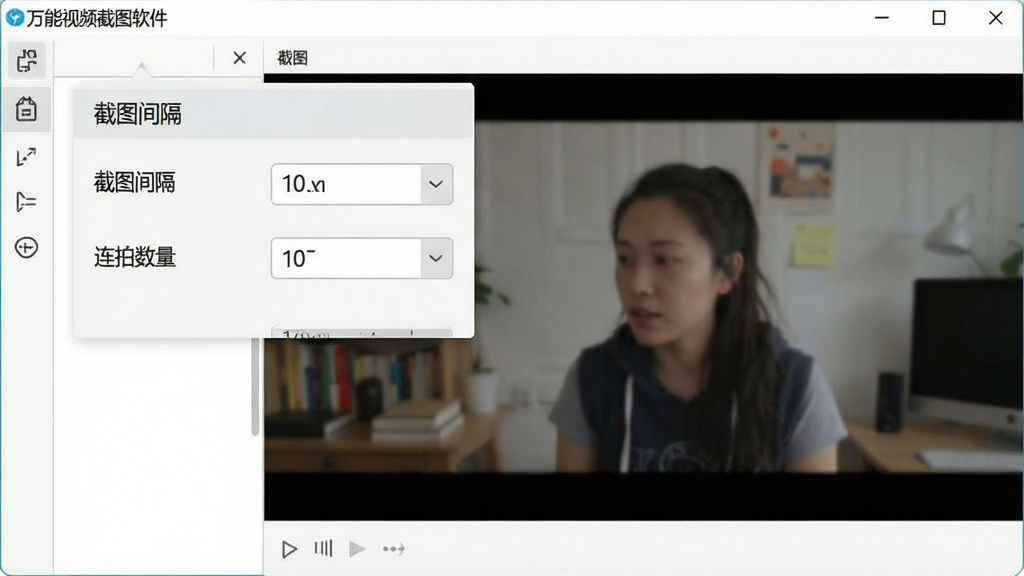Click the 万能视频截图软件 window title
This screenshot has height=576, width=1024.
(97, 18)
